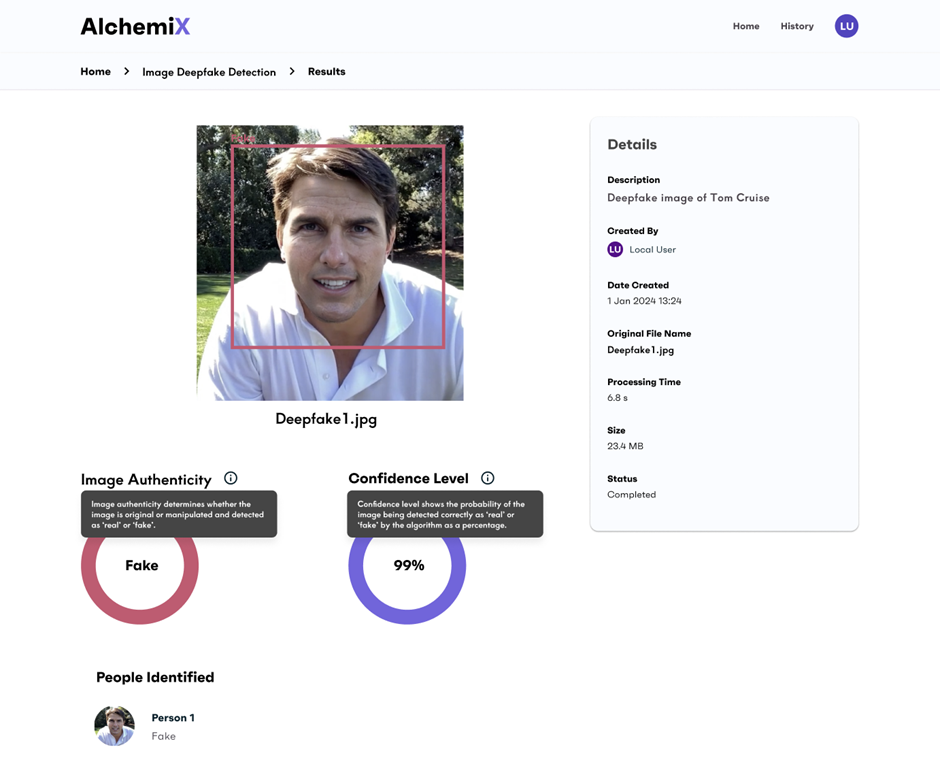
Task: Open the Deepfake1.jpg preview image
Action: [x=330, y=262]
